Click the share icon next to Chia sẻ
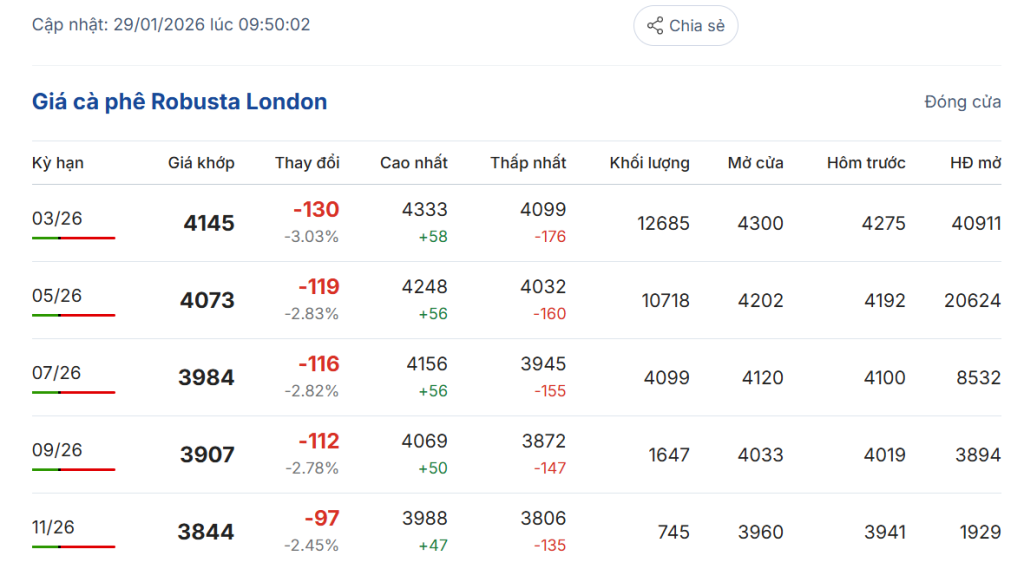This screenshot has height=569, width=1024. pyautogui.click(x=655, y=26)
